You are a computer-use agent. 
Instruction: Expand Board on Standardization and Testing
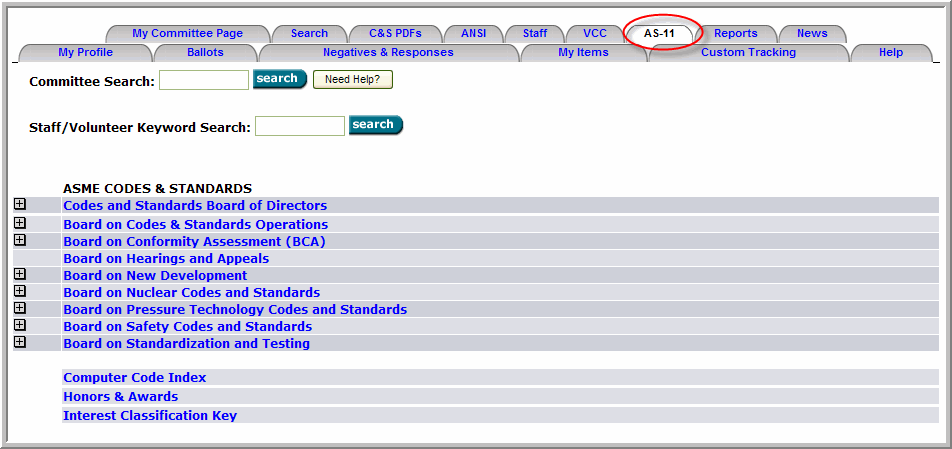(x=20, y=342)
